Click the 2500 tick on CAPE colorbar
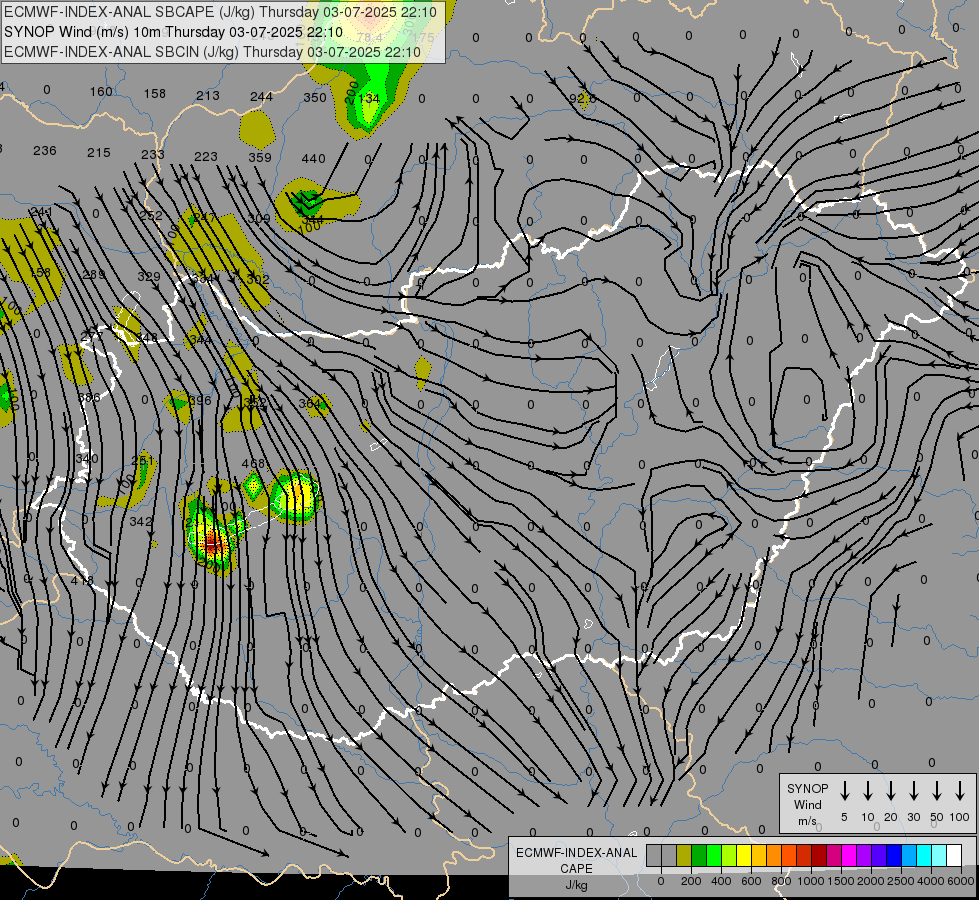Viewport: 979px width, 900px height. 900,881
